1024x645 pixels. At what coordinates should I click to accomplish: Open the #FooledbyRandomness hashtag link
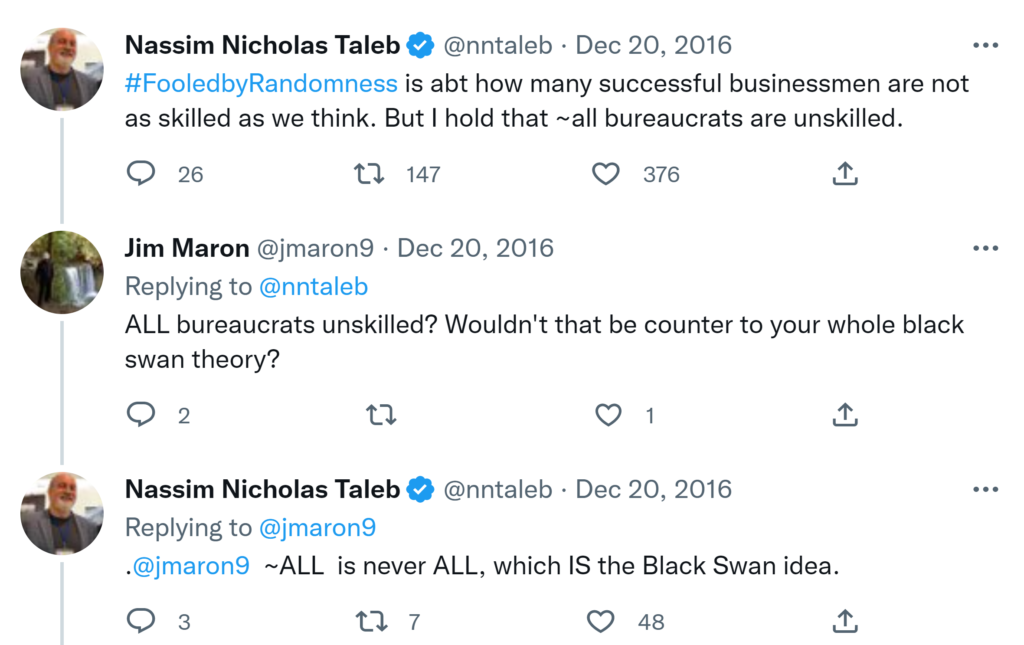(x=261, y=82)
